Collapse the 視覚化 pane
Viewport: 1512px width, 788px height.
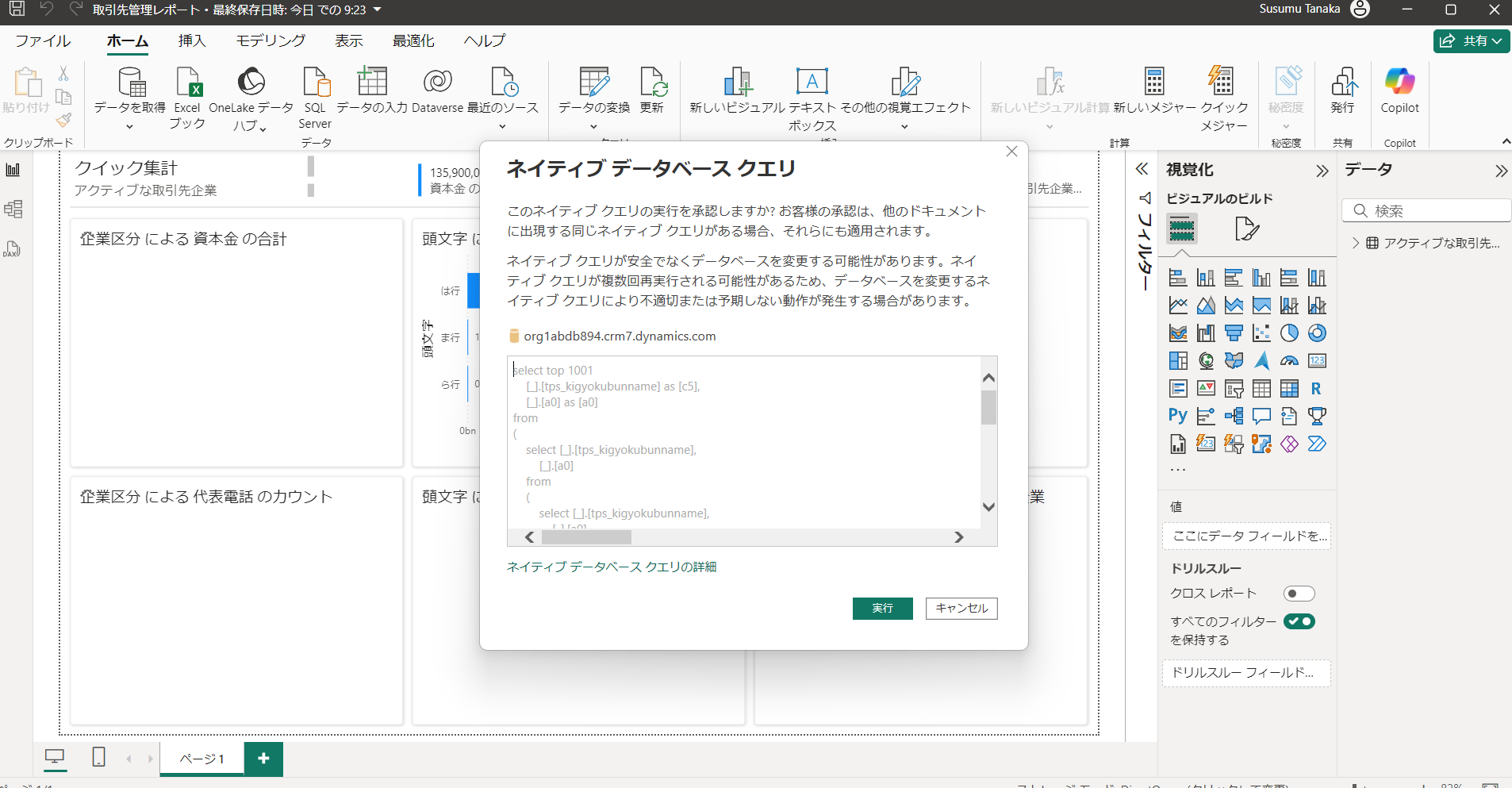coord(1322,171)
